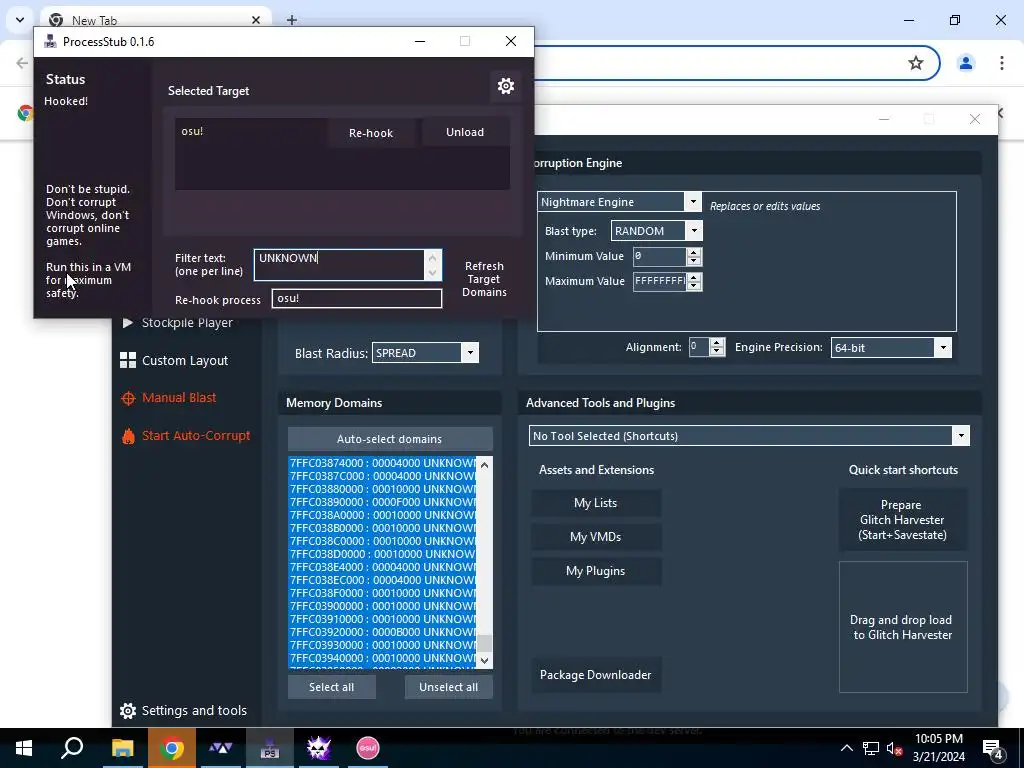This screenshot has width=1024, height=768.
Task: Open Chrome tab search chevron
Action: click(x=20, y=20)
